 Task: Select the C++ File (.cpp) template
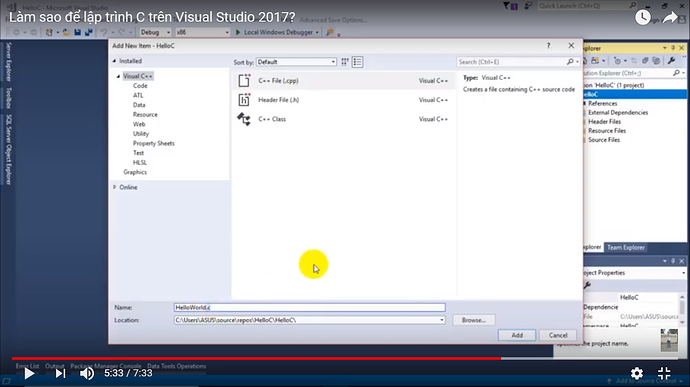click(x=343, y=81)
